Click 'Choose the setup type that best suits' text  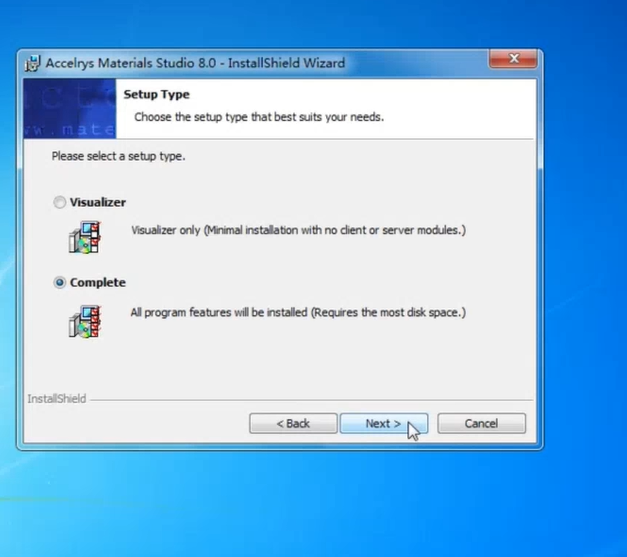click(x=259, y=117)
